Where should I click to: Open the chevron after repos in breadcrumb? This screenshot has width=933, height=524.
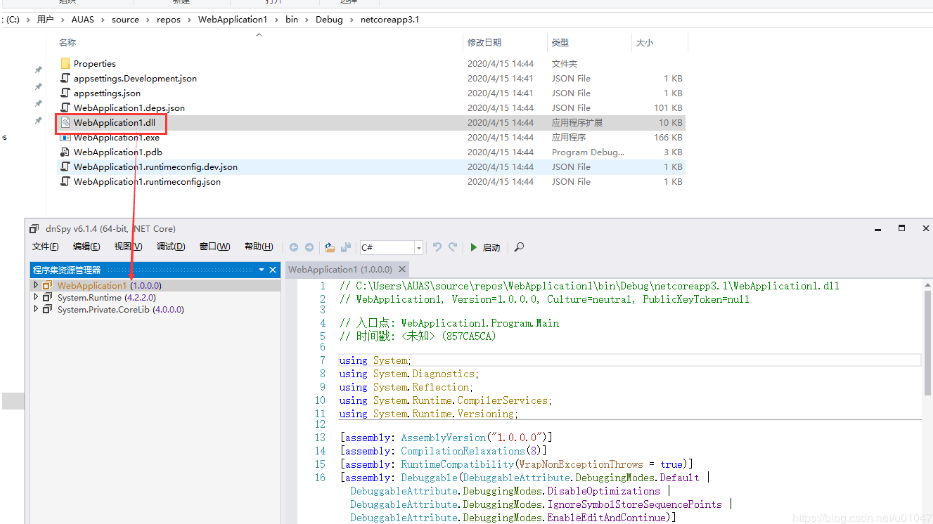click(189, 20)
